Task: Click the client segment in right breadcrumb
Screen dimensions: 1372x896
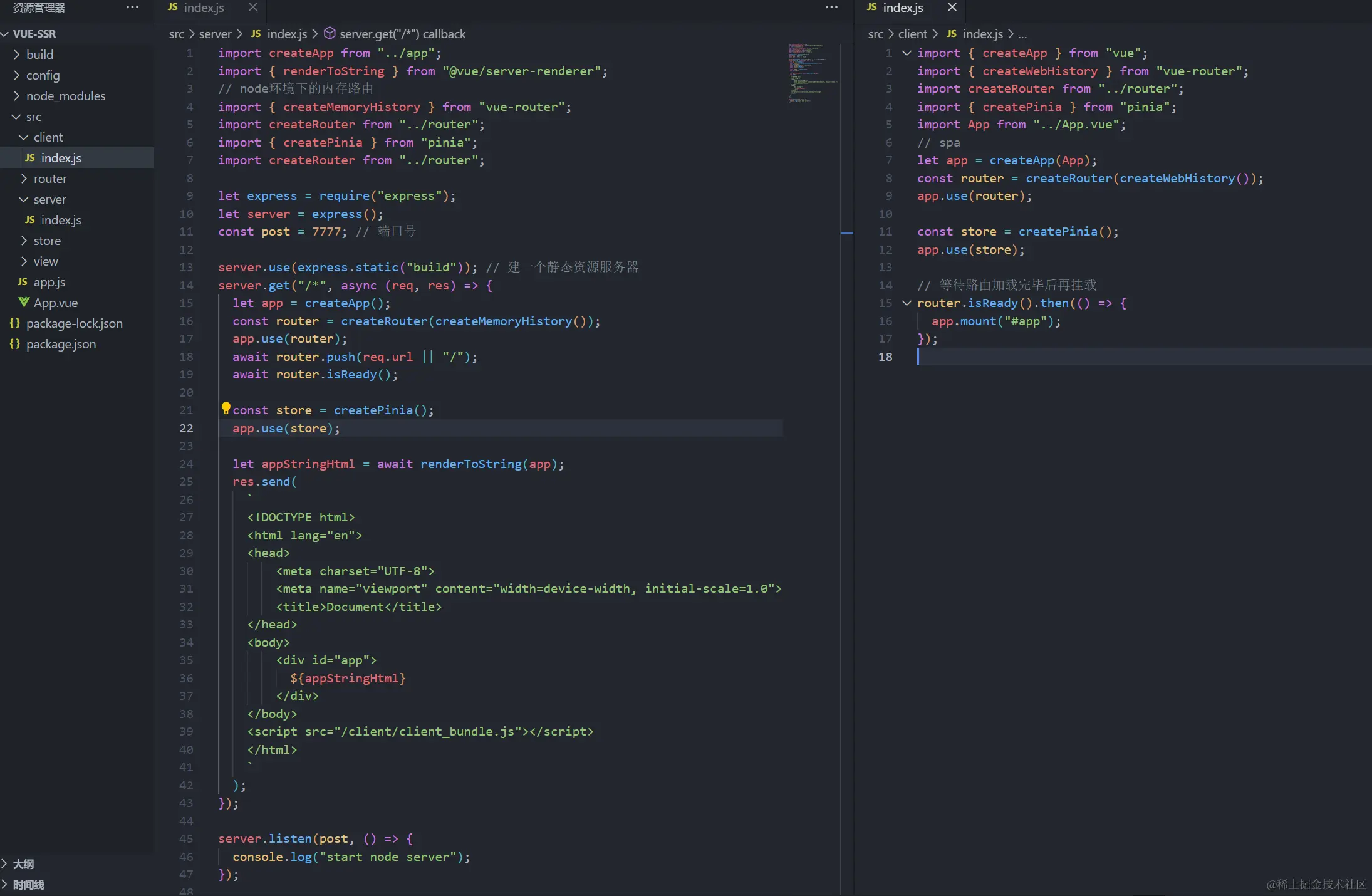Action: (x=912, y=34)
